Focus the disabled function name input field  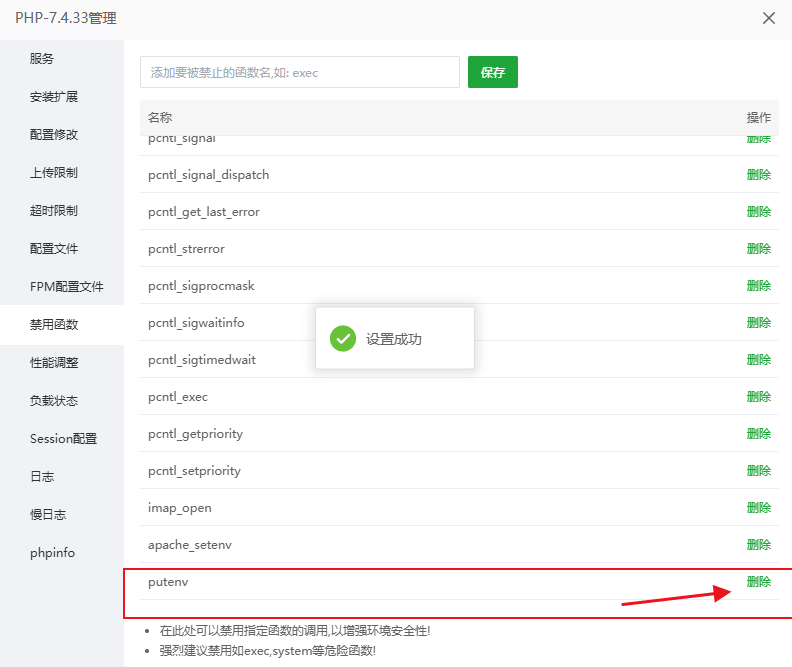(x=300, y=72)
